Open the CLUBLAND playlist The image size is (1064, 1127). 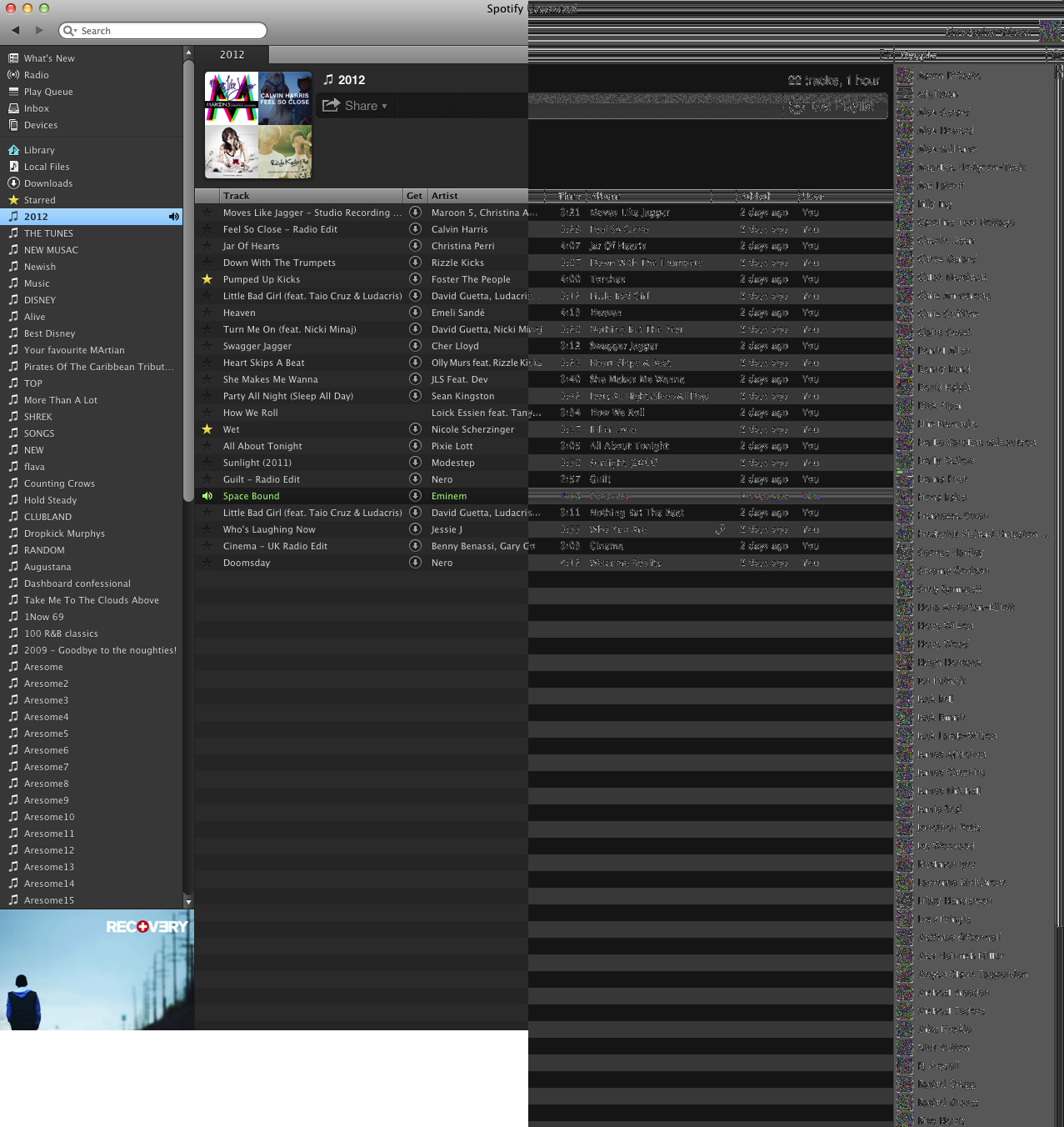(x=47, y=517)
